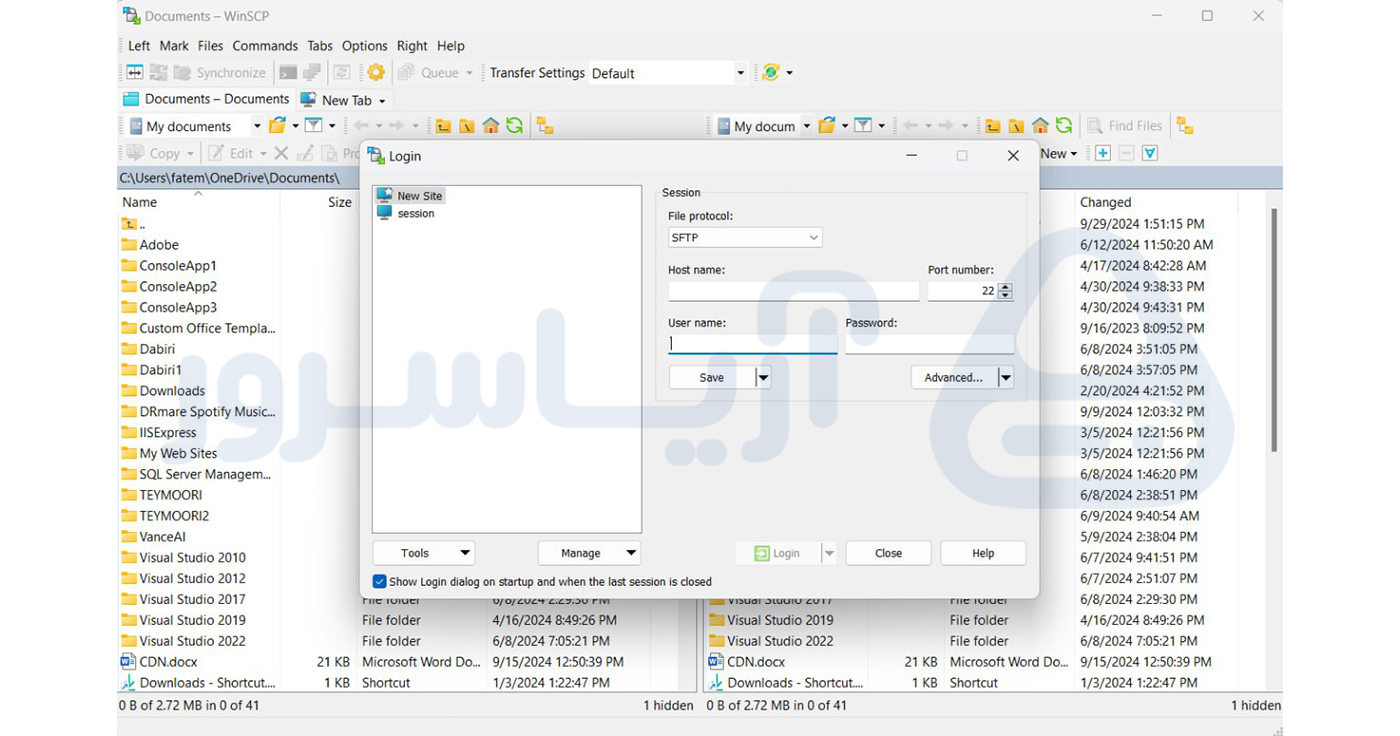Refresh the right panel with green arrows
The image size is (1400, 736).
tap(1063, 125)
